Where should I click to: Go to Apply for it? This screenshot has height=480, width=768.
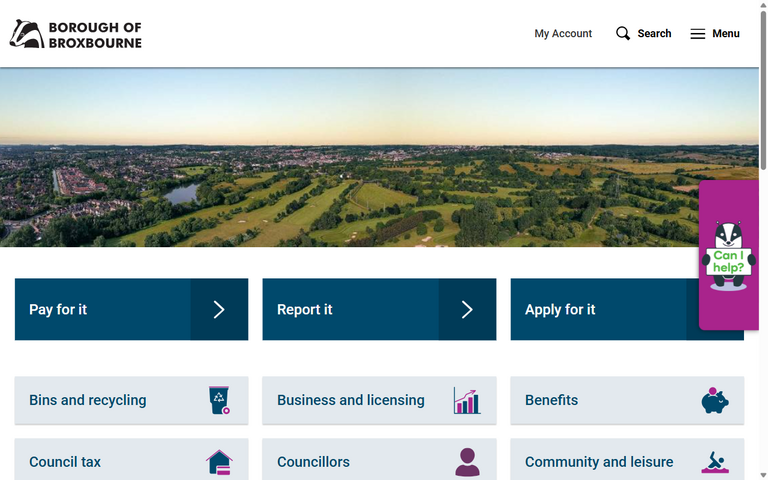click(x=560, y=310)
